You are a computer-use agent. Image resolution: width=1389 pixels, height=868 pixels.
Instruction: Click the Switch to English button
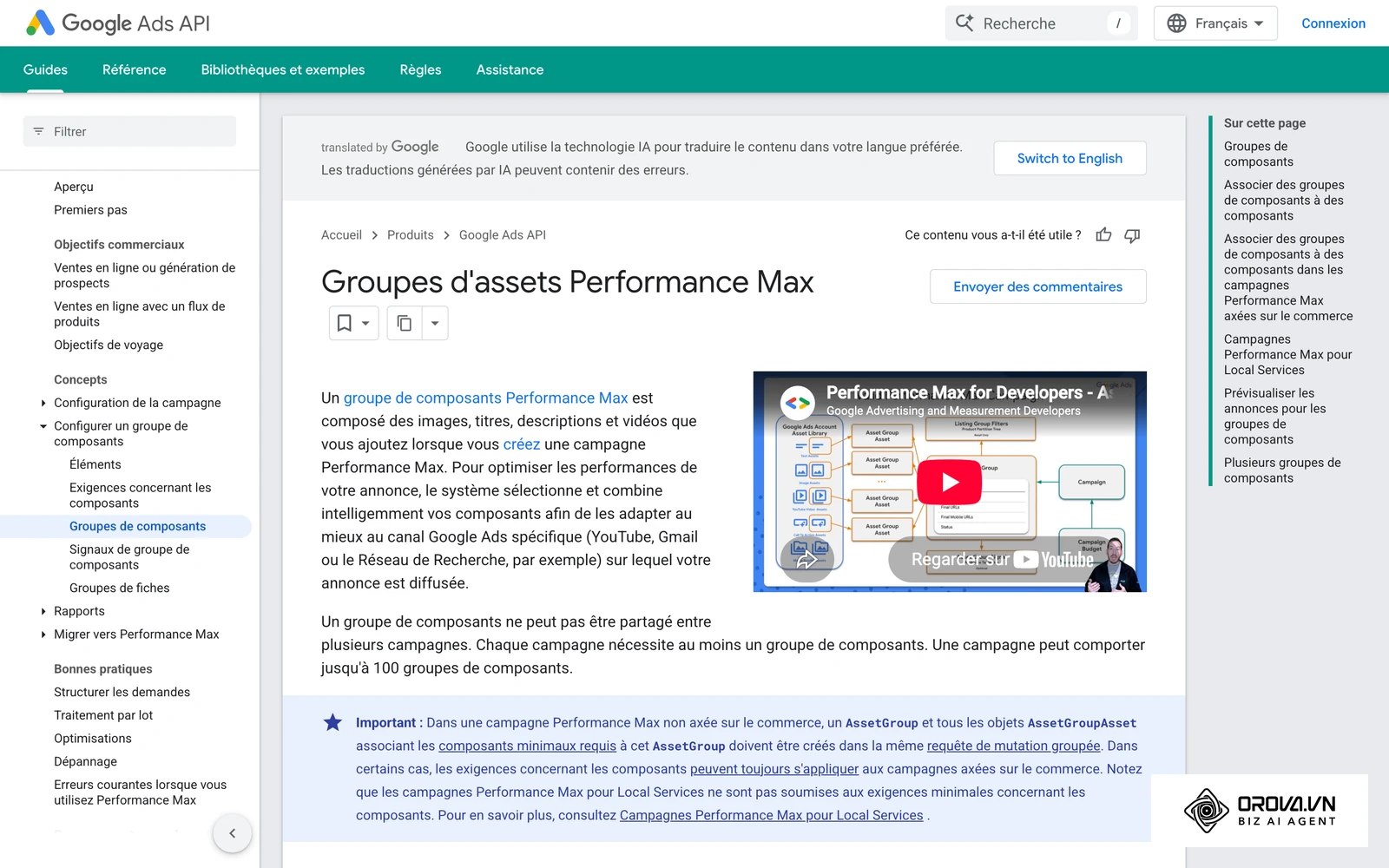[x=1070, y=158]
